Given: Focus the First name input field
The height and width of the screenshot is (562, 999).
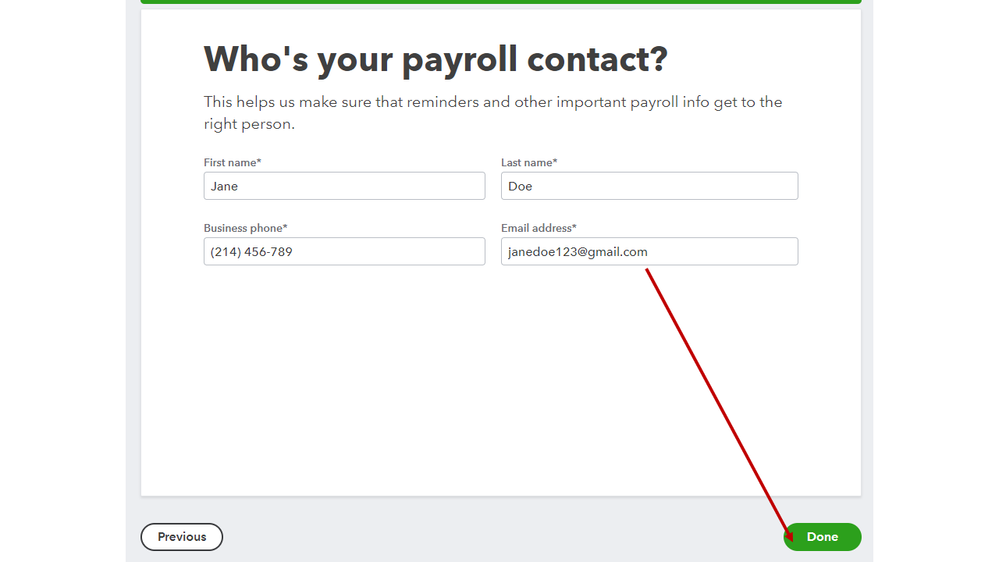Looking at the screenshot, I should [344, 186].
